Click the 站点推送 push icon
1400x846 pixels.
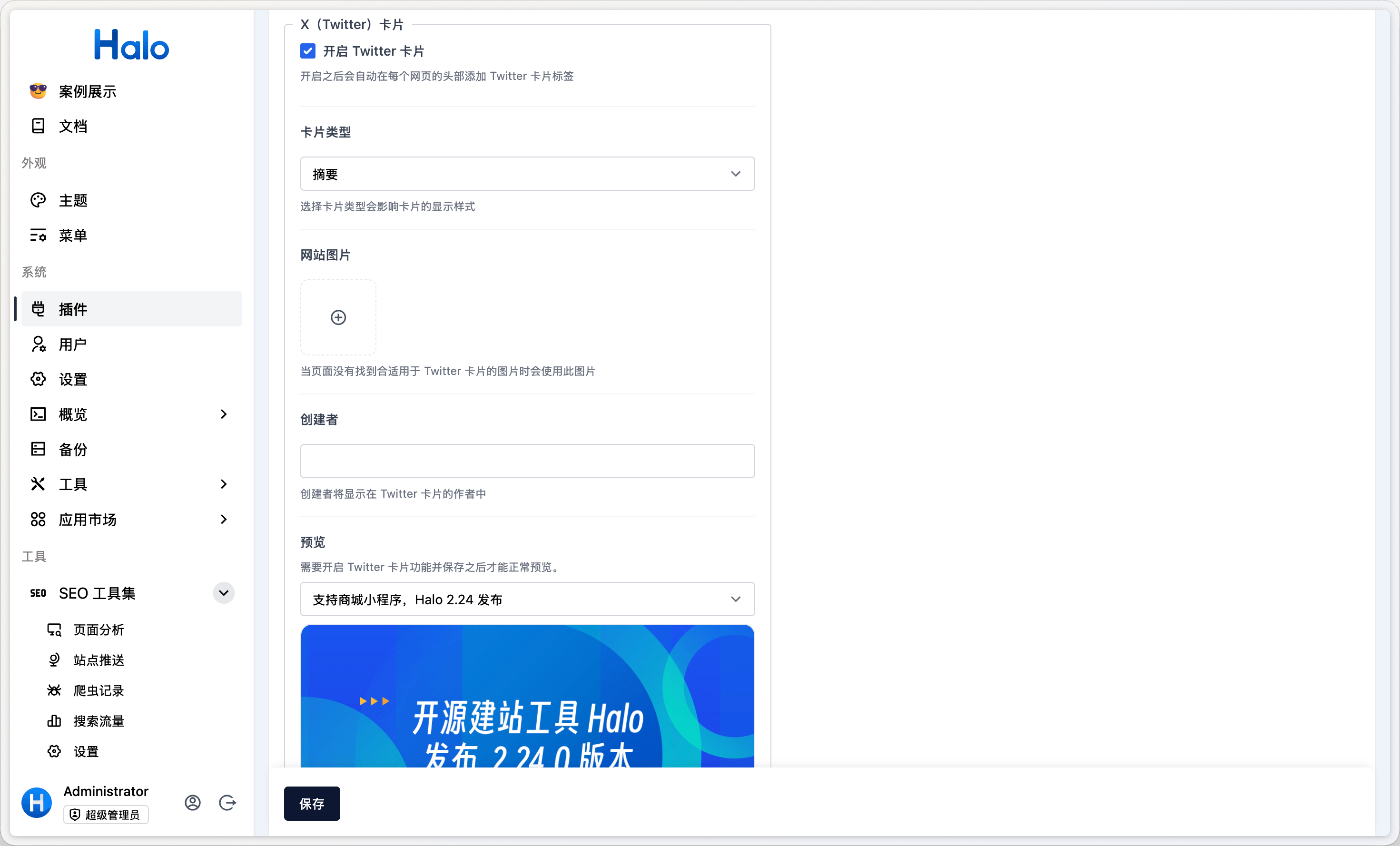tap(54, 659)
